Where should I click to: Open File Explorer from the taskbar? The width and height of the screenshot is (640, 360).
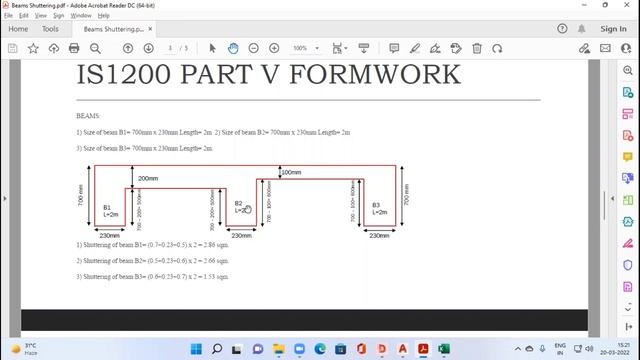tap(279, 349)
